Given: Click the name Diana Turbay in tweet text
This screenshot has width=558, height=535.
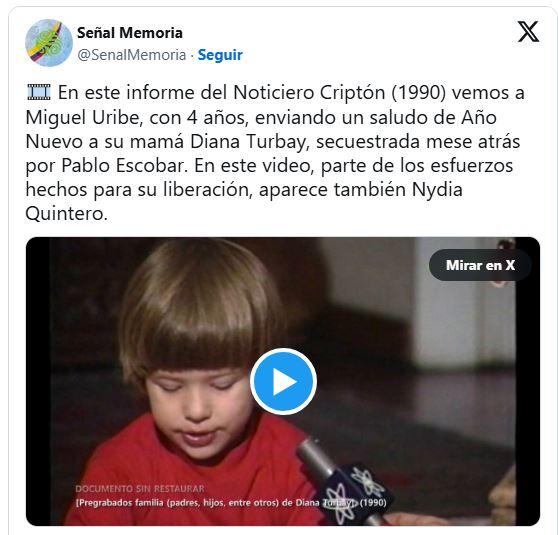Looking at the screenshot, I should click(x=248, y=141).
